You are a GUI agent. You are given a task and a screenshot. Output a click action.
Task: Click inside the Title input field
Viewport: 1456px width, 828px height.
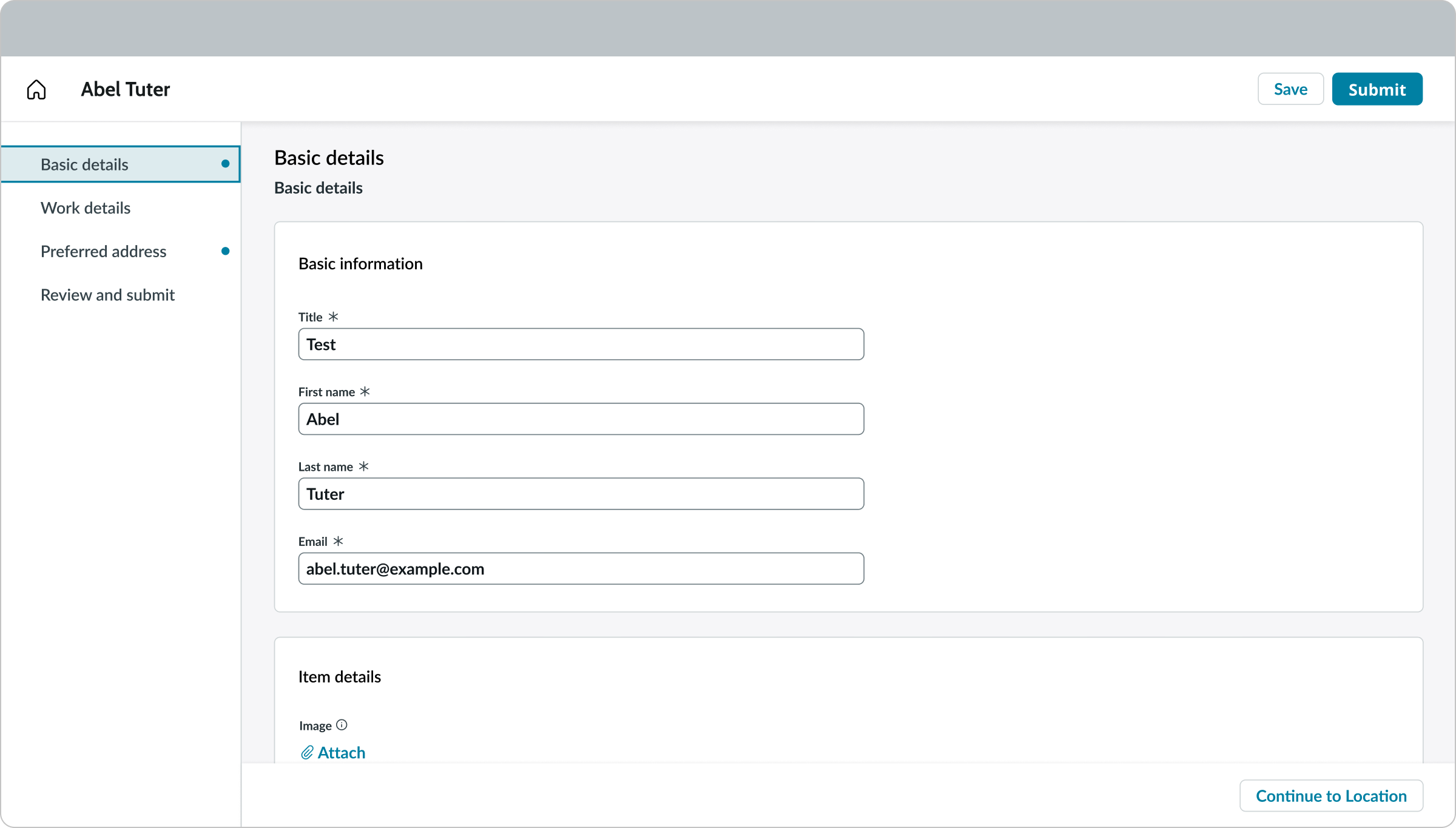(580, 343)
